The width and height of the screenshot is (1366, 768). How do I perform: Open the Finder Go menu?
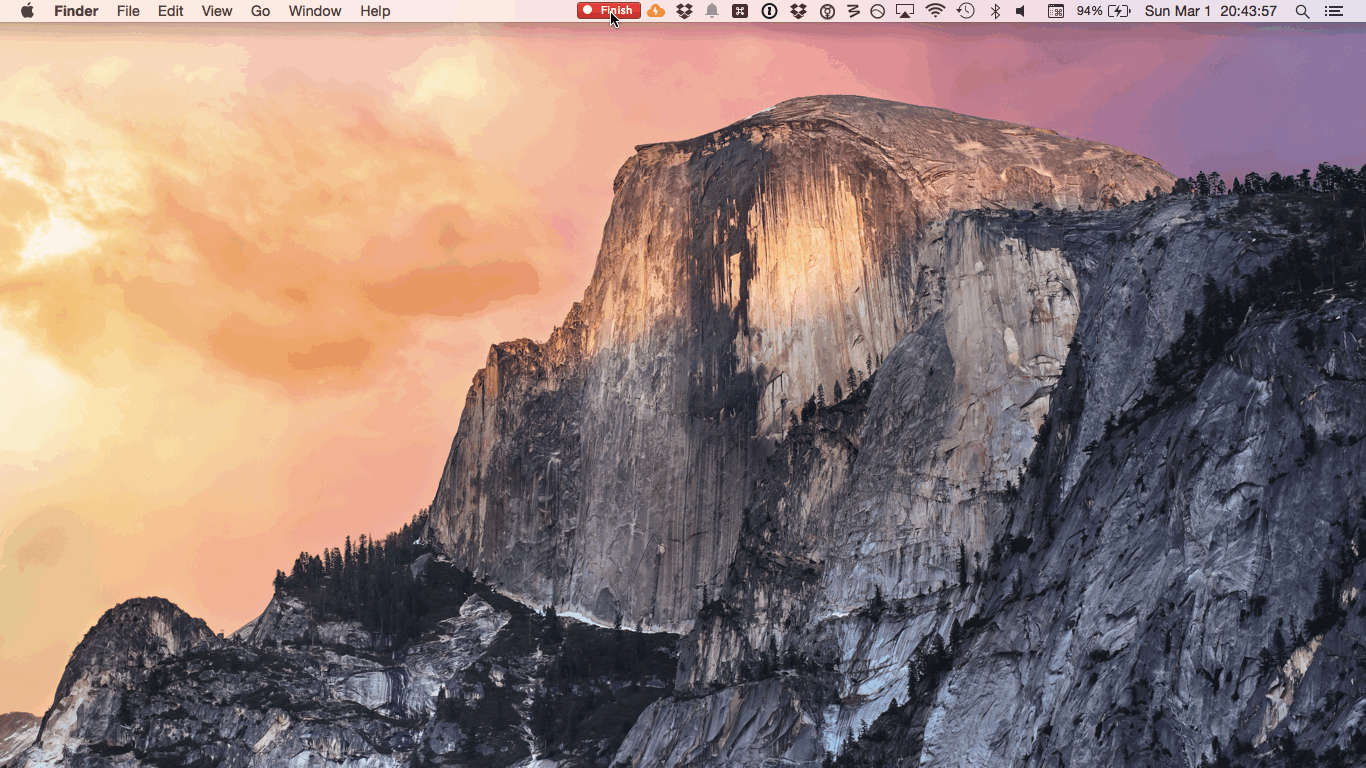point(259,11)
